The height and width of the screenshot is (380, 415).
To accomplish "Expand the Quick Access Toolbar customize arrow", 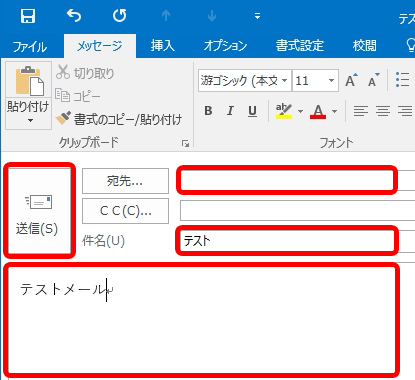I will coord(257,16).
